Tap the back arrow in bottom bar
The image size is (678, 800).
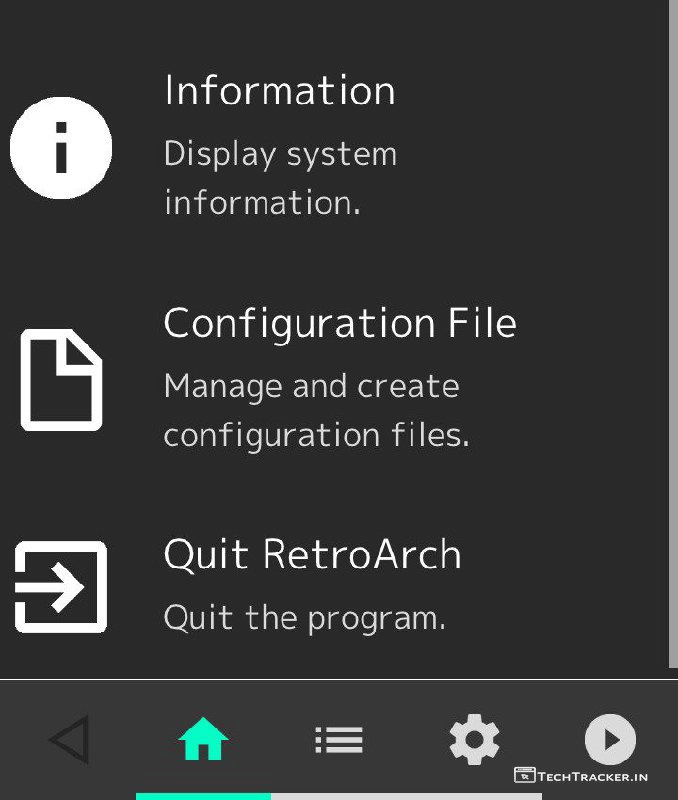(68, 741)
